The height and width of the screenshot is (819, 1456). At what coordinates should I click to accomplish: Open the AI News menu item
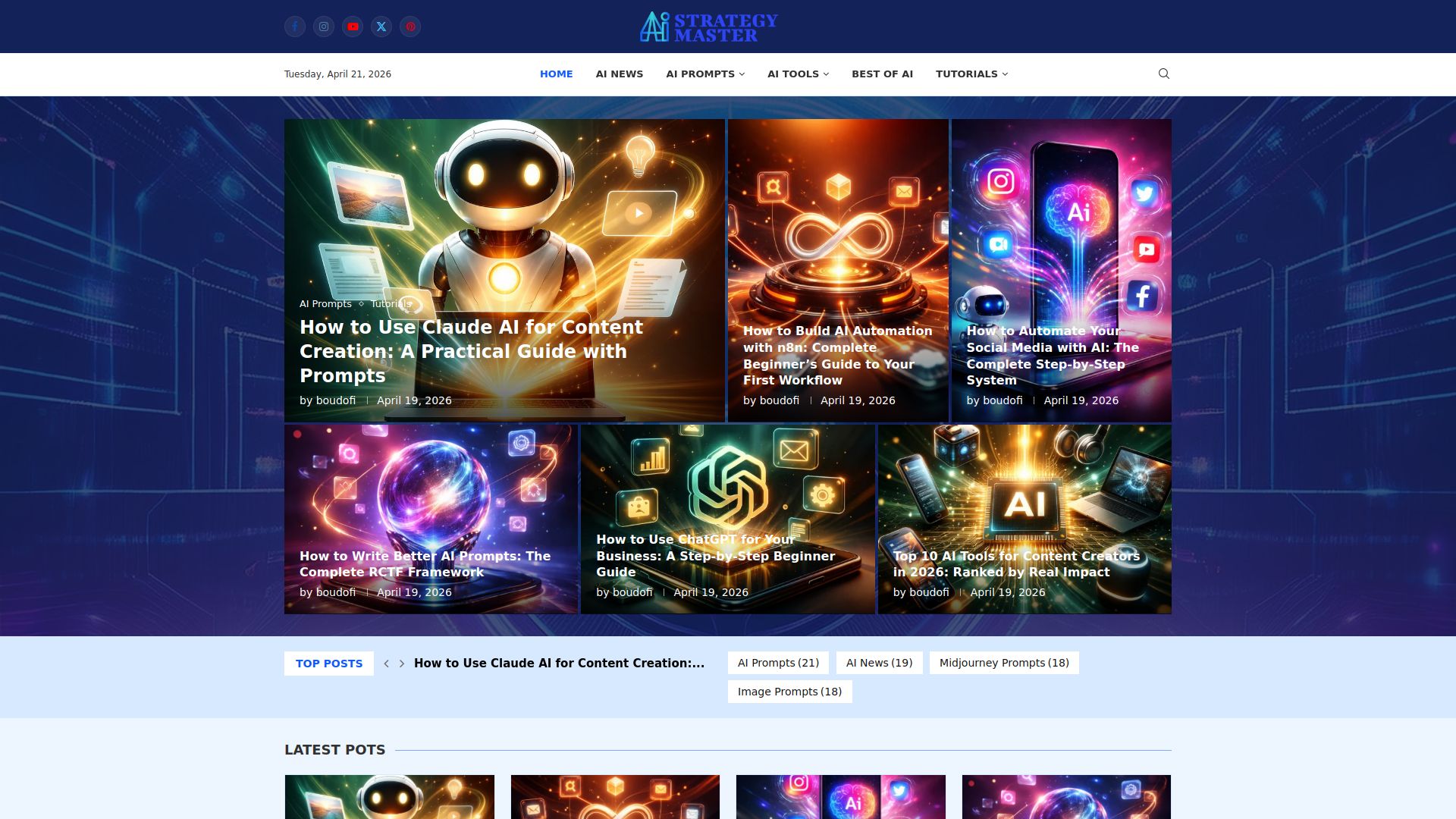coord(619,74)
